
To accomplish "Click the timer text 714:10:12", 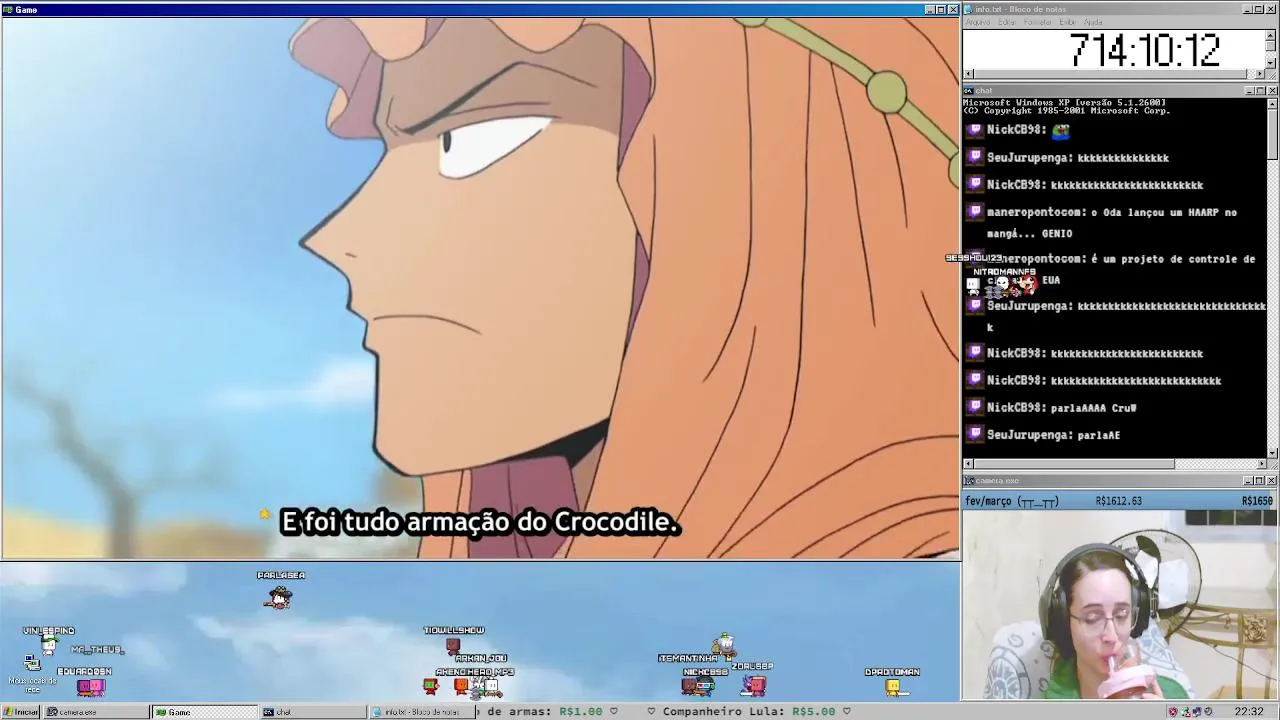I will click(1145, 50).
